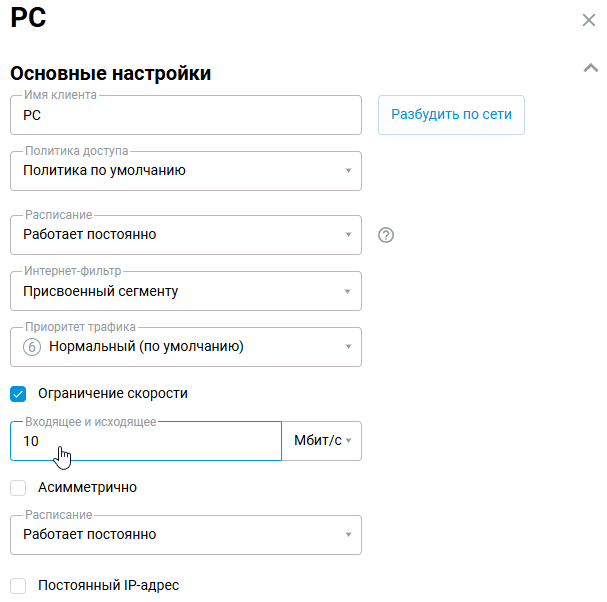Screen dimensions: 607x602
Task: Click the Основные настройки section heading
Action: 110,73
